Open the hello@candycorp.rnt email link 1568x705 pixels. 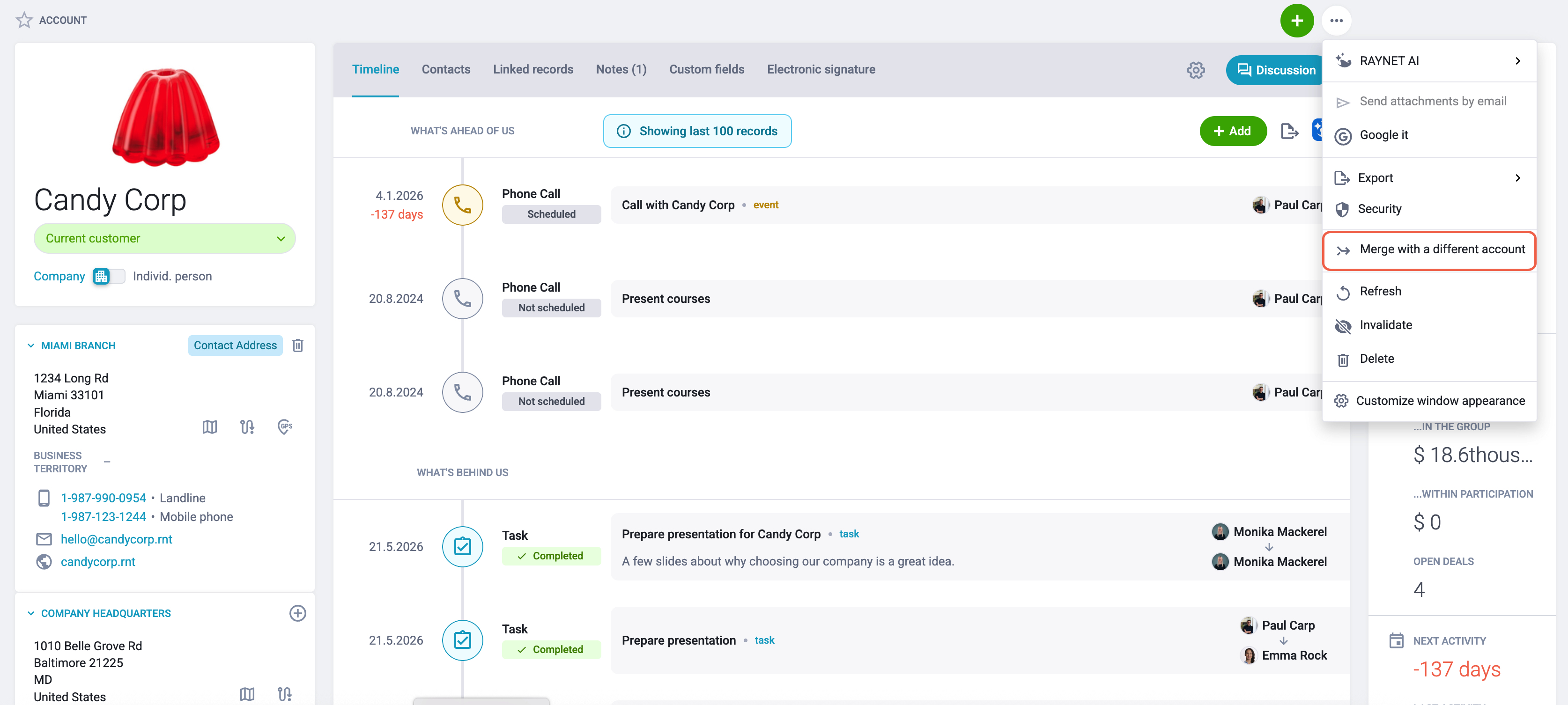tap(116, 539)
